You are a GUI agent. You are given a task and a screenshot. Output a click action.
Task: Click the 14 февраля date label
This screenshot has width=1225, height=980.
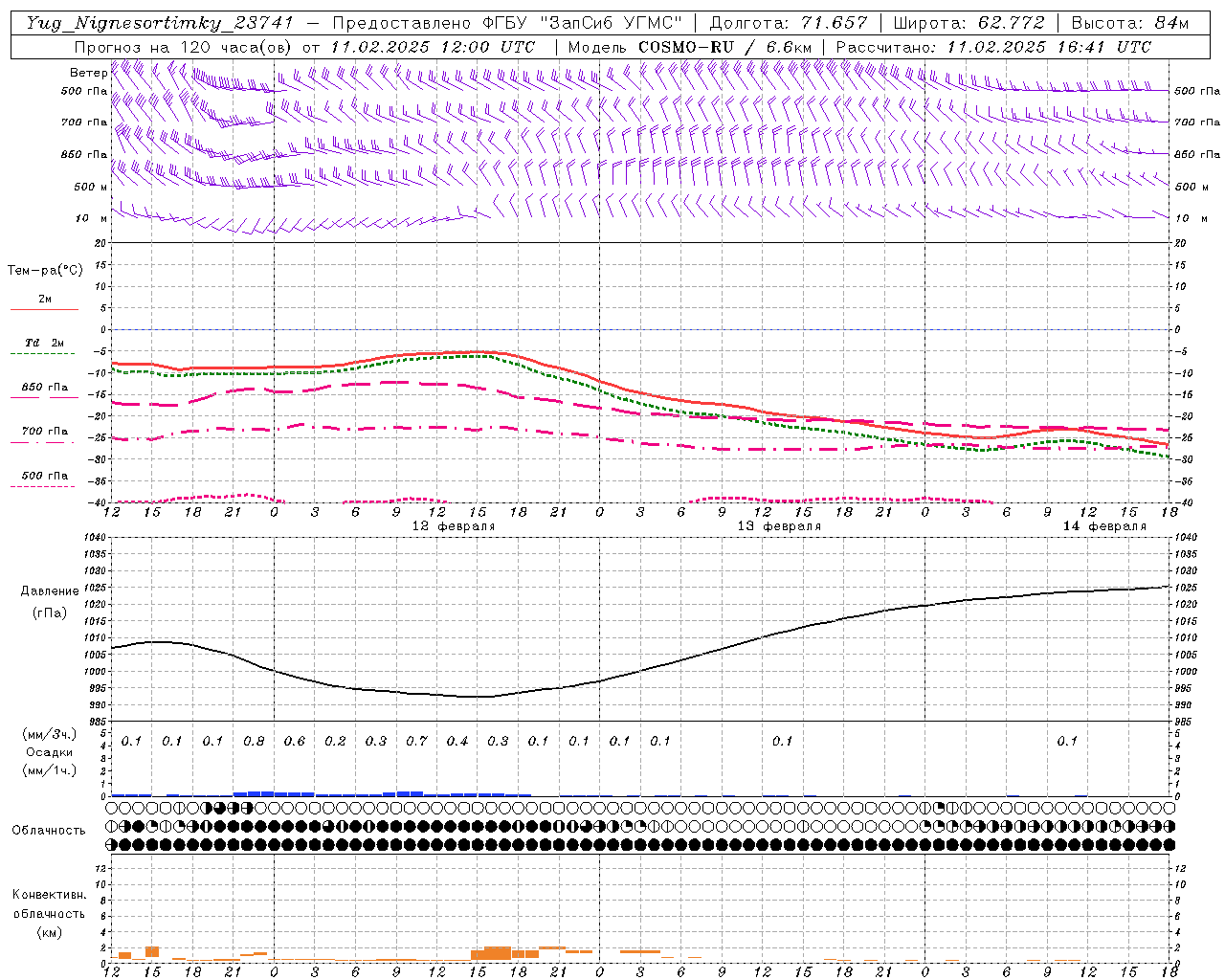click(1104, 526)
